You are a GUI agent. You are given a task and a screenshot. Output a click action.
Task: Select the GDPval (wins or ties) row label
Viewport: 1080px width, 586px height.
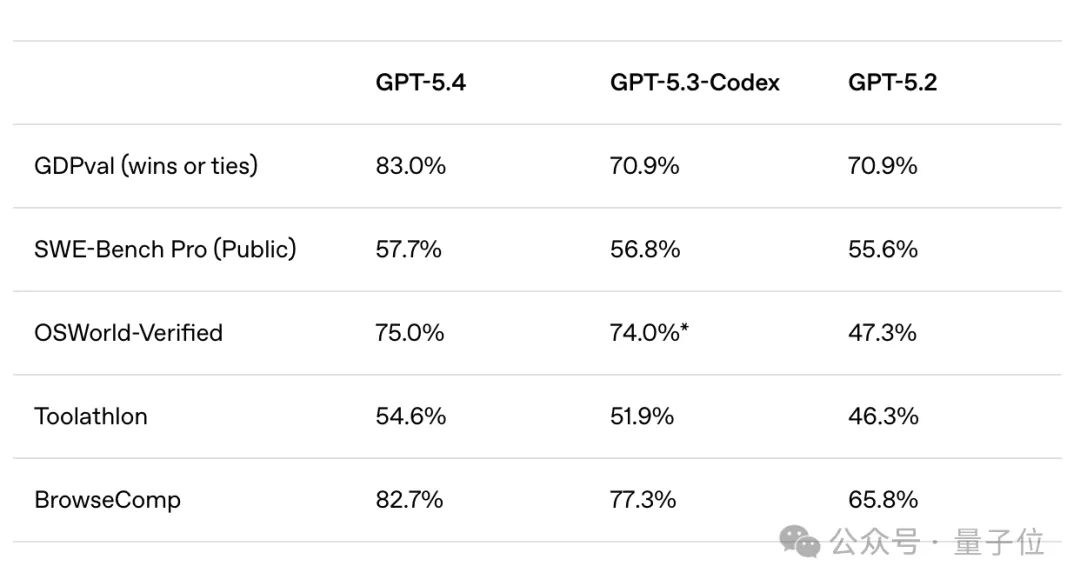pos(146,166)
